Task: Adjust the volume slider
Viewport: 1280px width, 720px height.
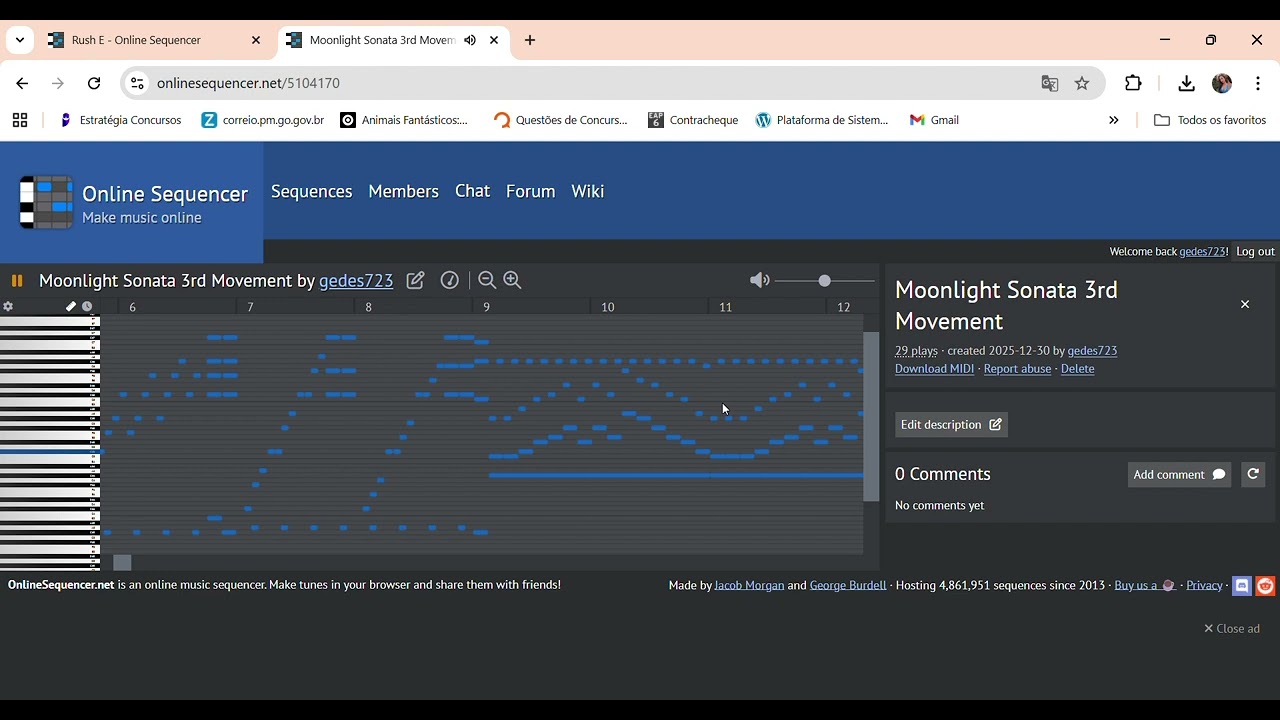Action: tap(825, 281)
